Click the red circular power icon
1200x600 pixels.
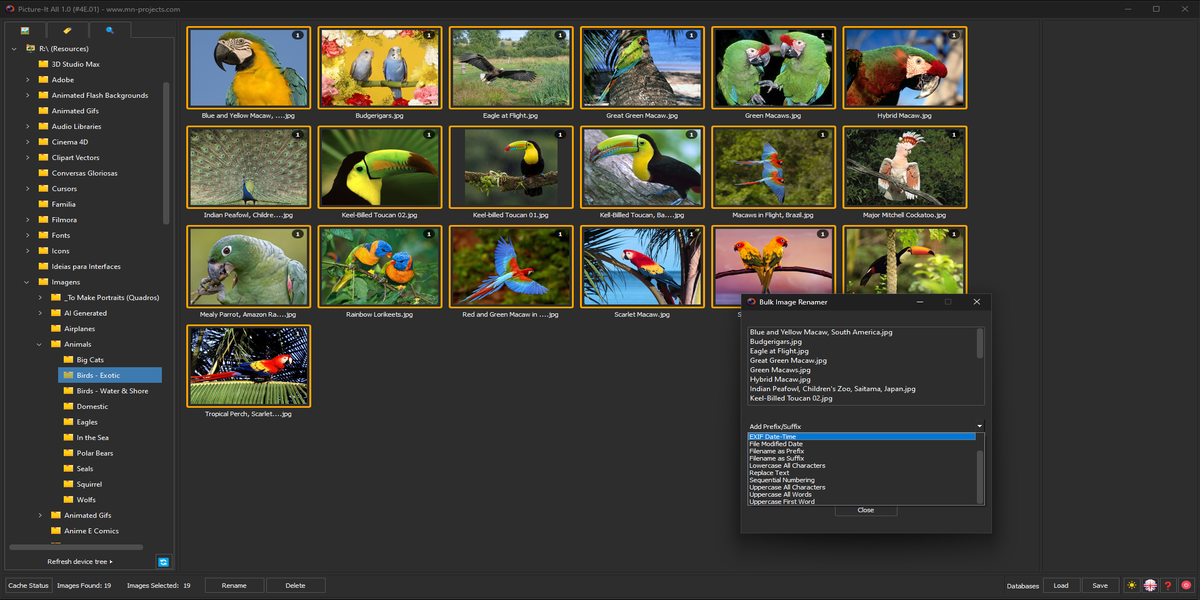coord(1185,585)
